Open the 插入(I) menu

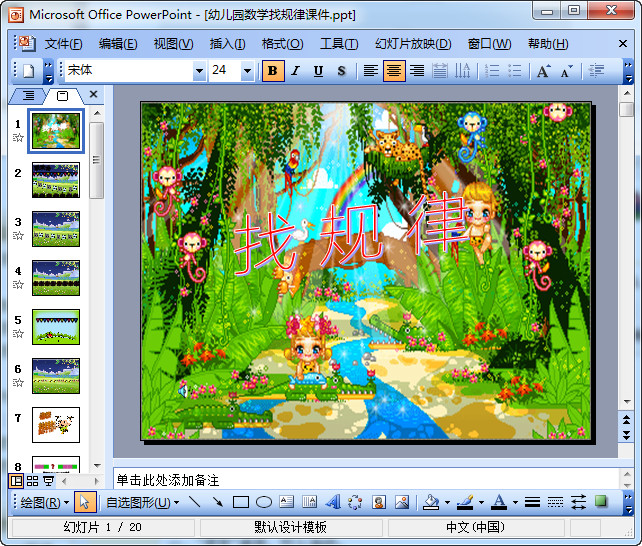(x=228, y=43)
